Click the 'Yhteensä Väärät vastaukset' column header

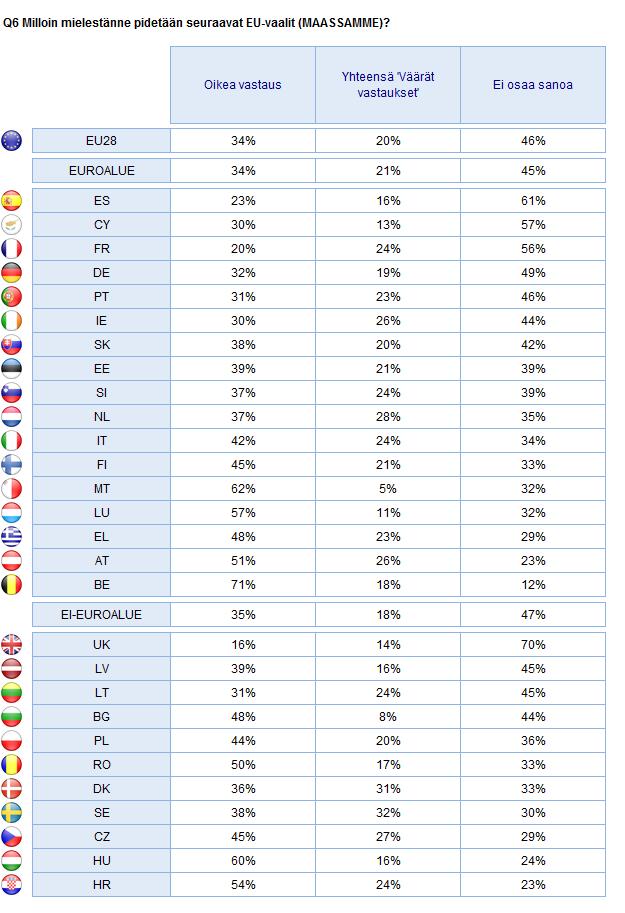[x=388, y=85]
